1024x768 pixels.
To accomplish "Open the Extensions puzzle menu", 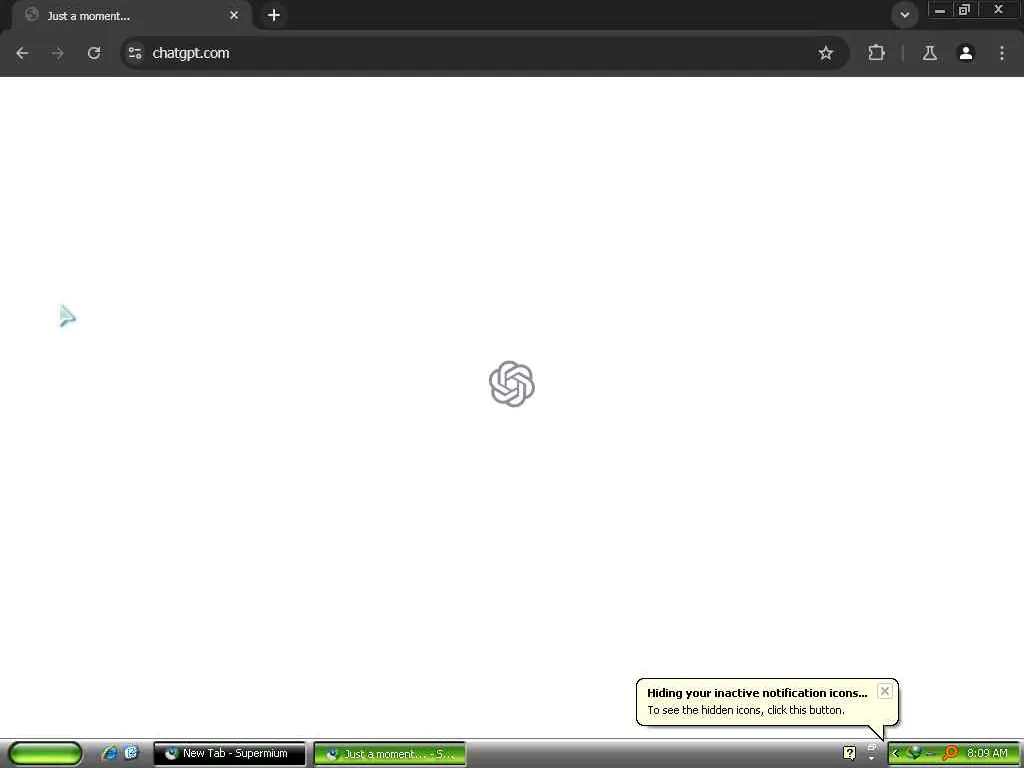I will pyautogui.click(x=876, y=54).
